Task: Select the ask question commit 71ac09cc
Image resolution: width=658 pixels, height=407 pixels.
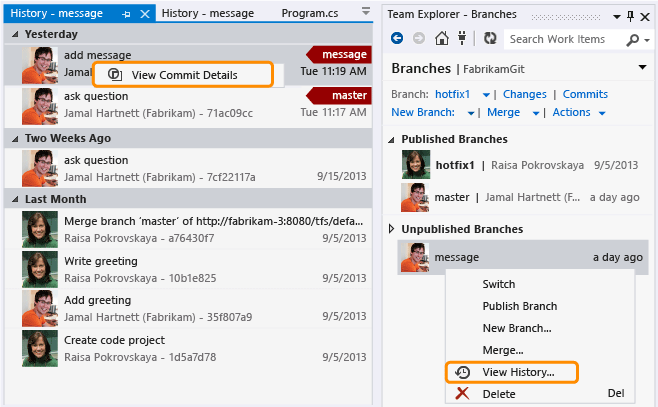Action: (188, 106)
